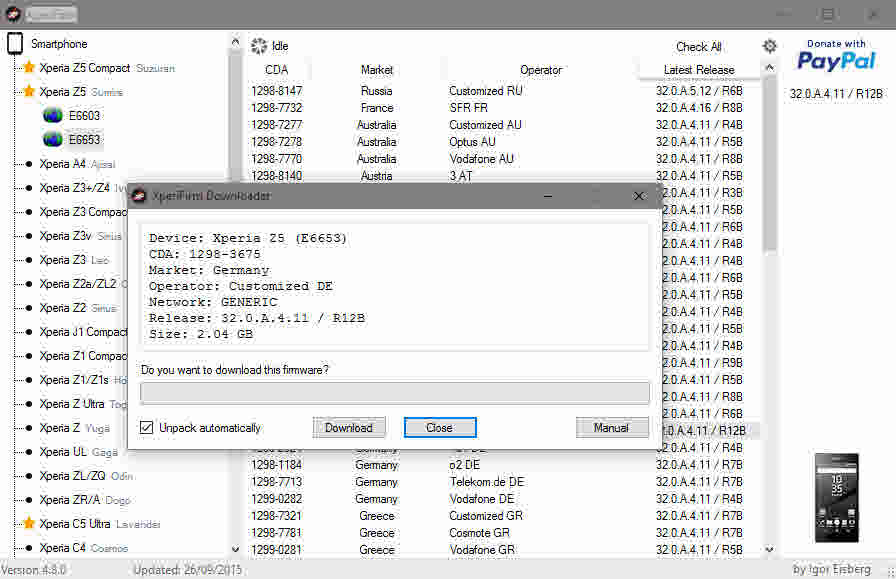
Task: Select the 1298-8147 Russia firmware row
Action: click(x=504, y=91)
